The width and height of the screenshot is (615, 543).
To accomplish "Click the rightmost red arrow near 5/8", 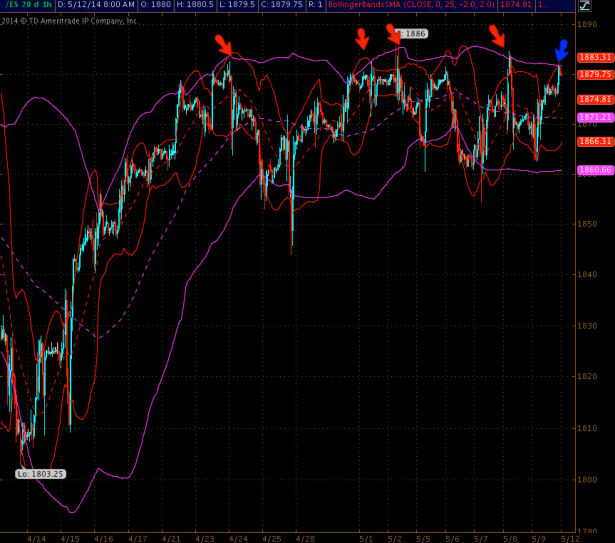I will [498, 37].
